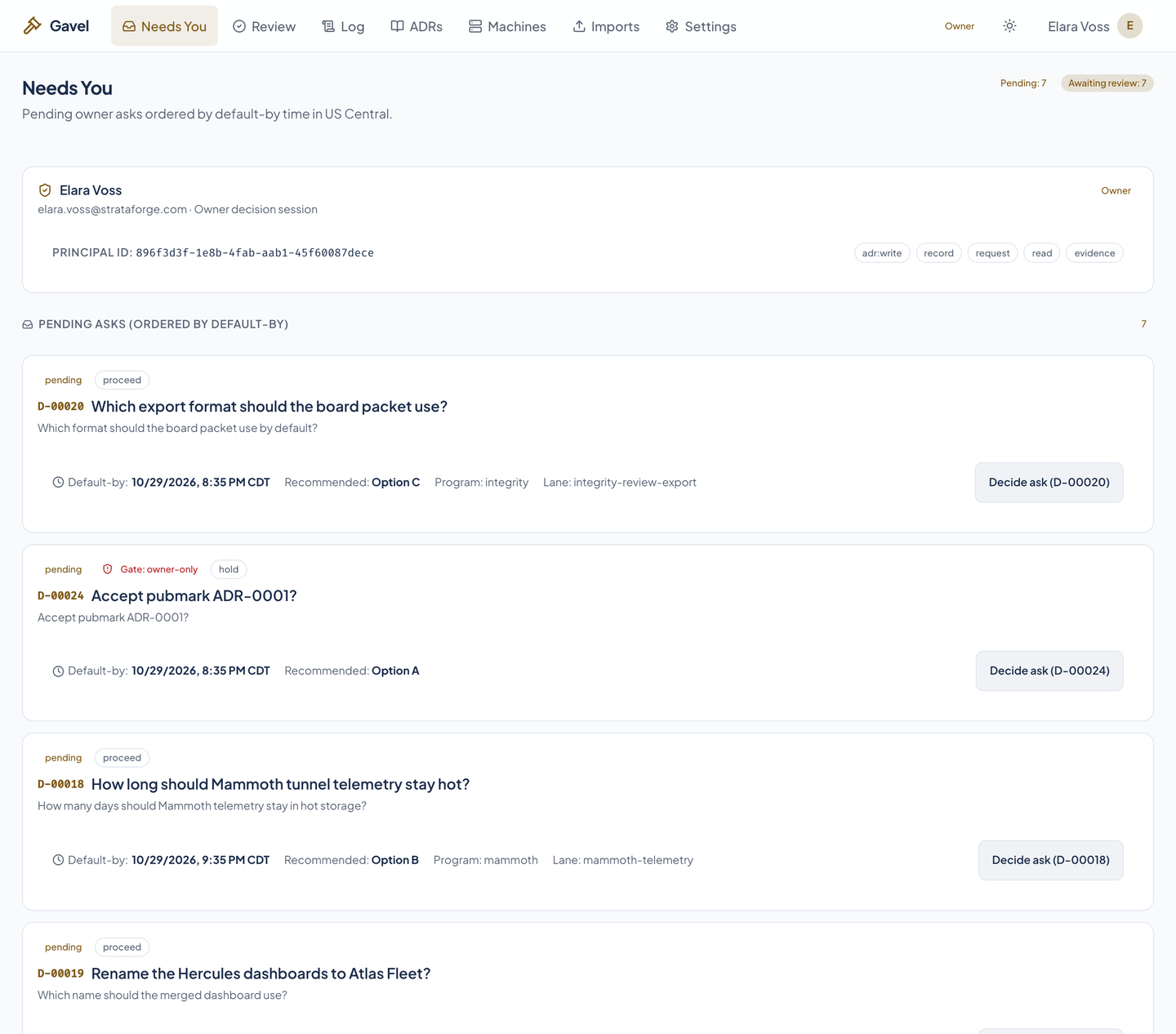Select the read permission chip

1041,253
